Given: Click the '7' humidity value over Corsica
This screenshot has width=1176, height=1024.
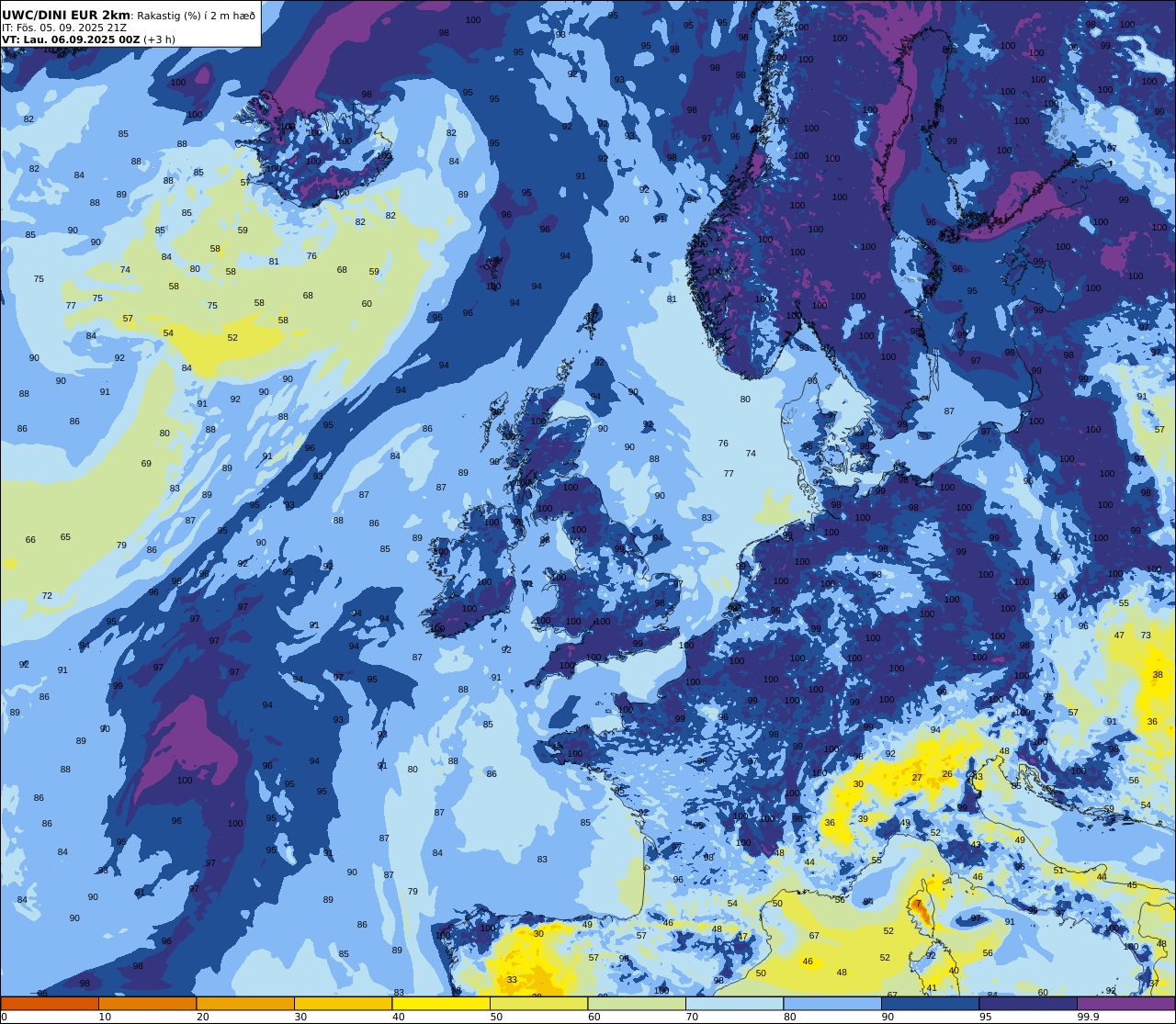Looking at the screenshot, I should (x=917, y=905).
